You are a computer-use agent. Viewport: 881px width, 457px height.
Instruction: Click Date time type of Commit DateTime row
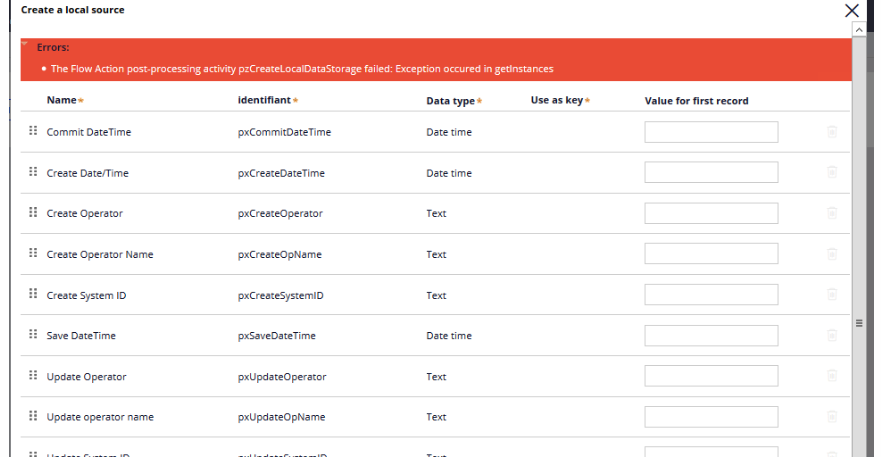(x=449, y=132)
